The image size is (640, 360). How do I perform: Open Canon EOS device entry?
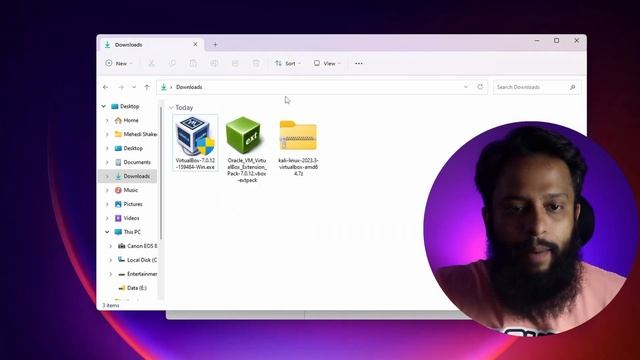138,246
